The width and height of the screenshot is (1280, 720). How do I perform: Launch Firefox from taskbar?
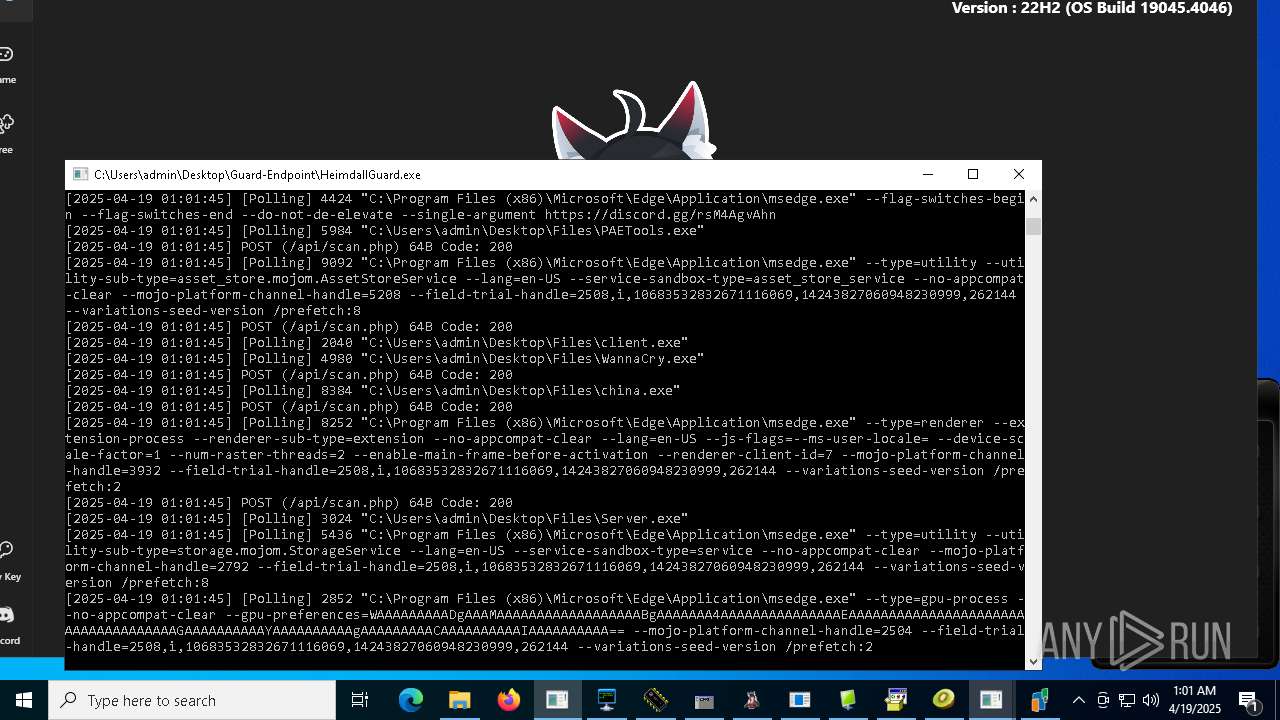508,700
